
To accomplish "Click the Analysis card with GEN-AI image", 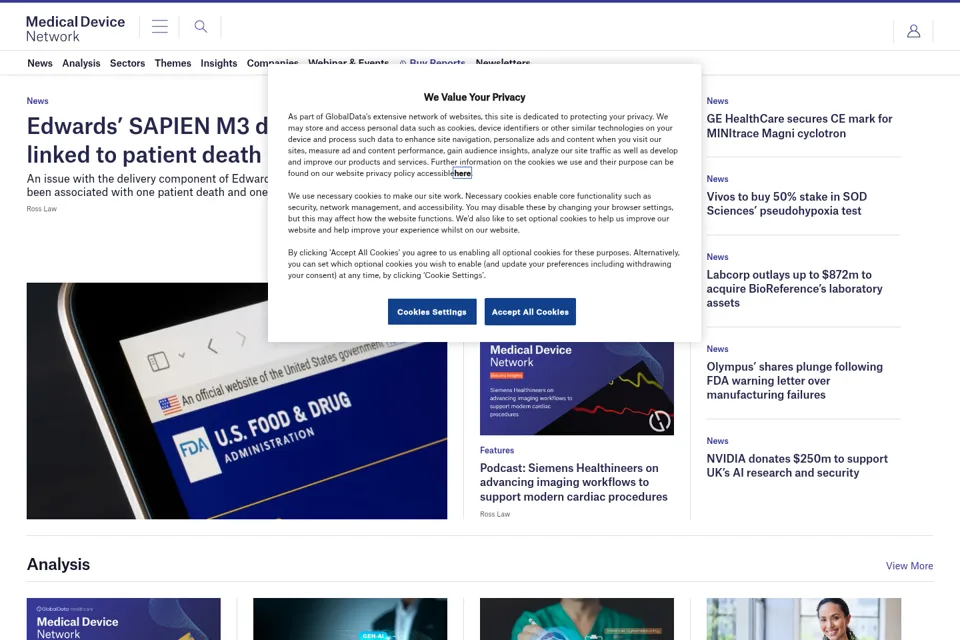I will click(x=350, y=619).
